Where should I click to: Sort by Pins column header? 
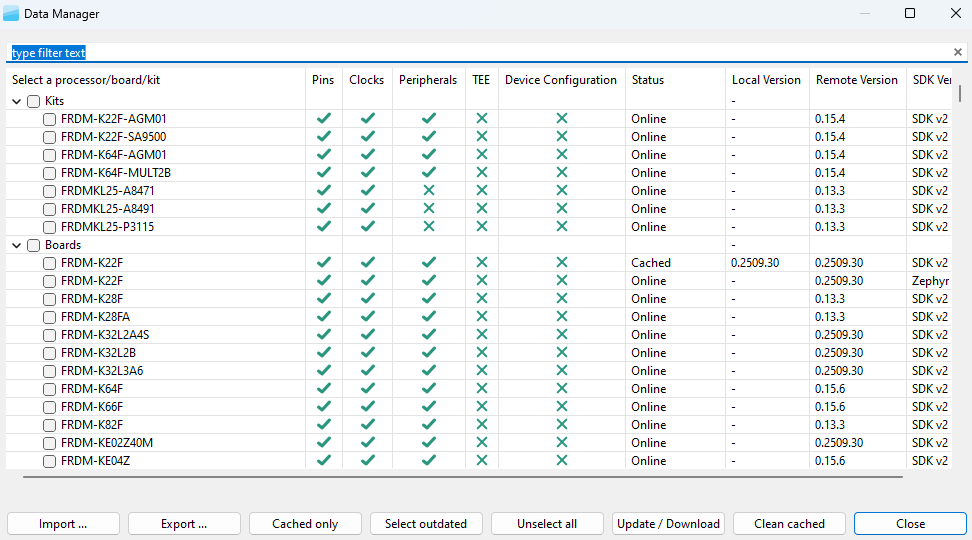tap(323, 80)
